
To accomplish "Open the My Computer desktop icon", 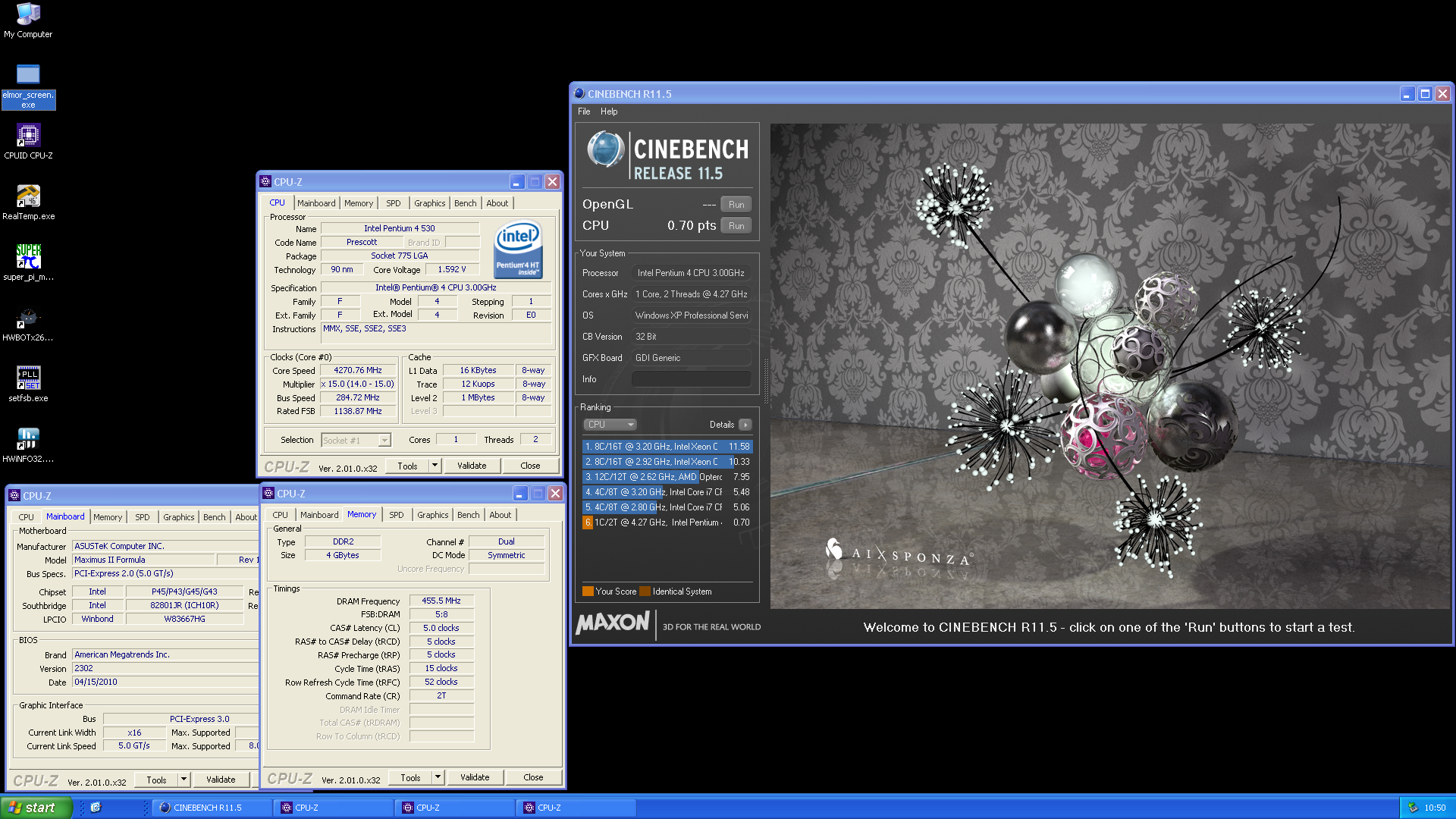I will (x=28, y=20).
